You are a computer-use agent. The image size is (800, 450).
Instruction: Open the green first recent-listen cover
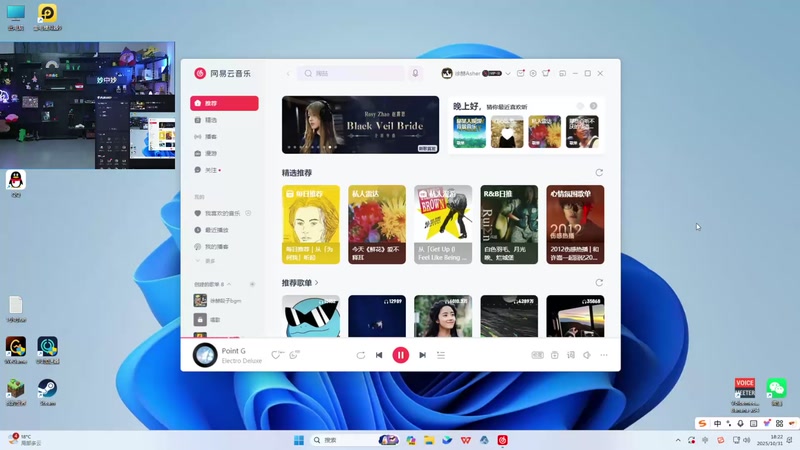pyautogui.click(x=469, y=132)
